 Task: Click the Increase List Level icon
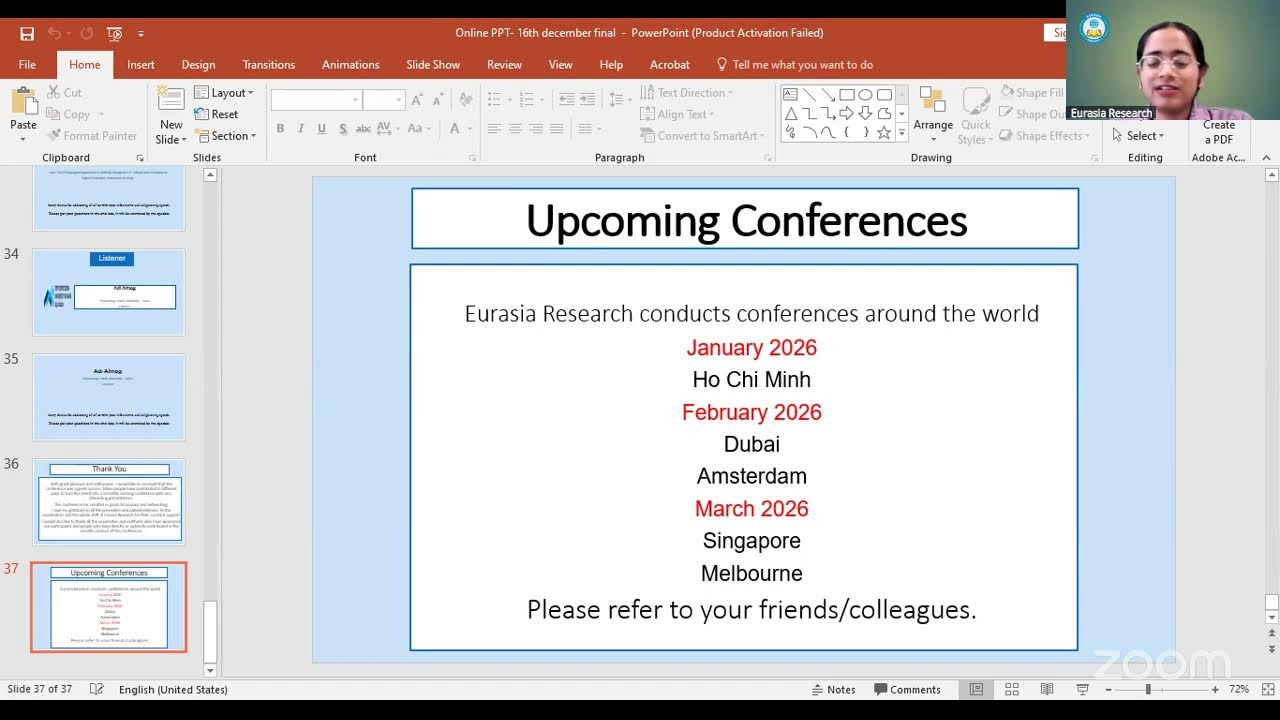coord(588,99)
